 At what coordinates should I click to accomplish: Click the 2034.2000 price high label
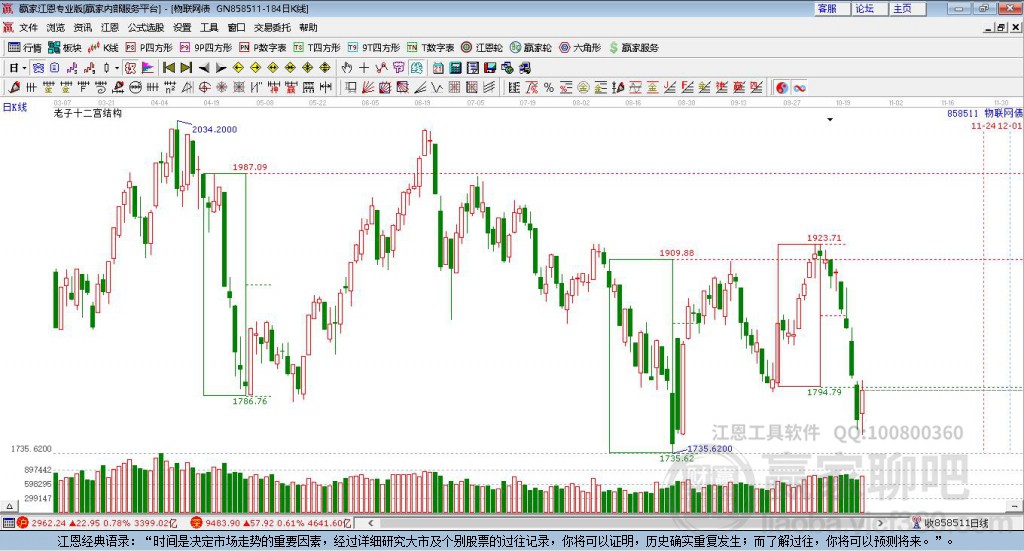214,129
